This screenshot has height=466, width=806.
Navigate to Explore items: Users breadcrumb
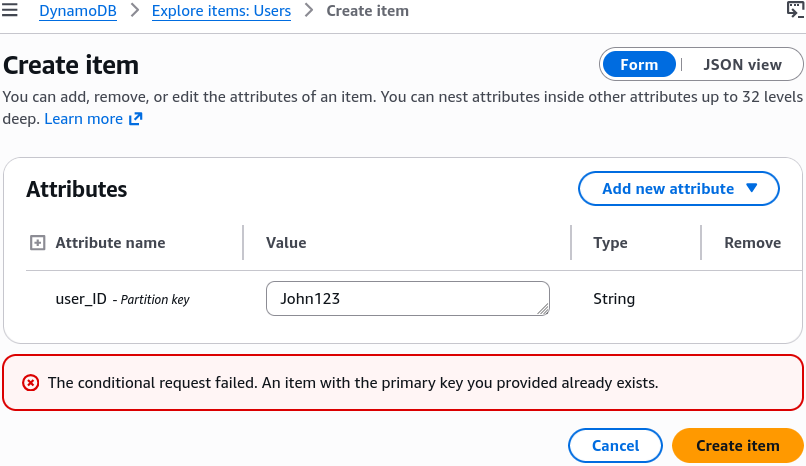tap(221, 11)
